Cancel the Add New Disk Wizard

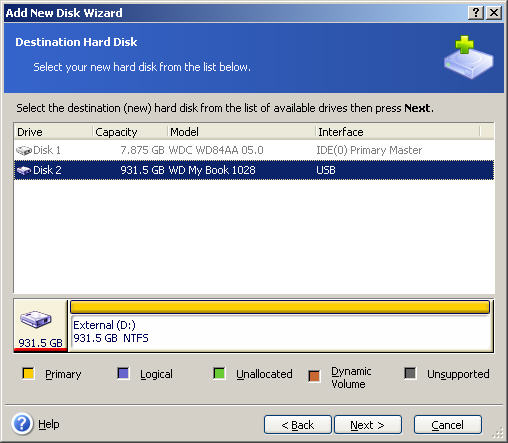point(448,425)
